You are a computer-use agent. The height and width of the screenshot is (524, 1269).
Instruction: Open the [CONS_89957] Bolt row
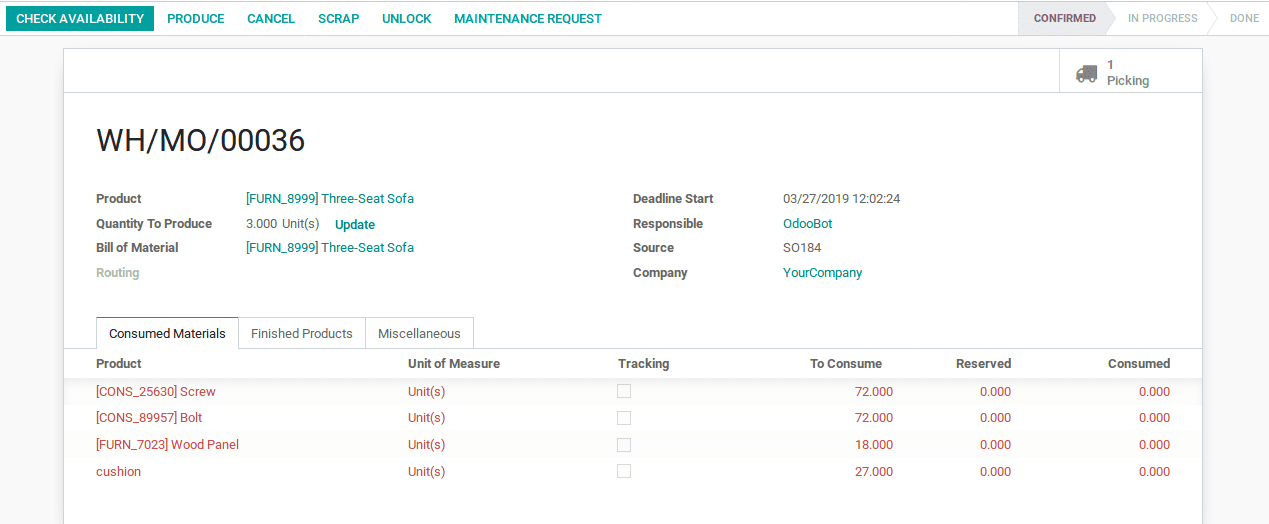633,418
